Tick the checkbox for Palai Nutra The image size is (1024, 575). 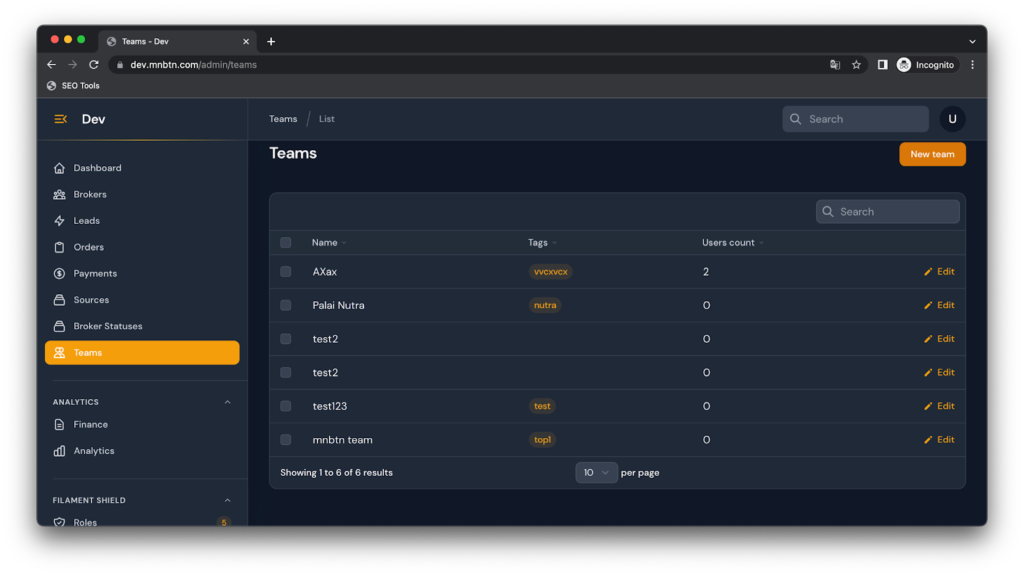286,305
